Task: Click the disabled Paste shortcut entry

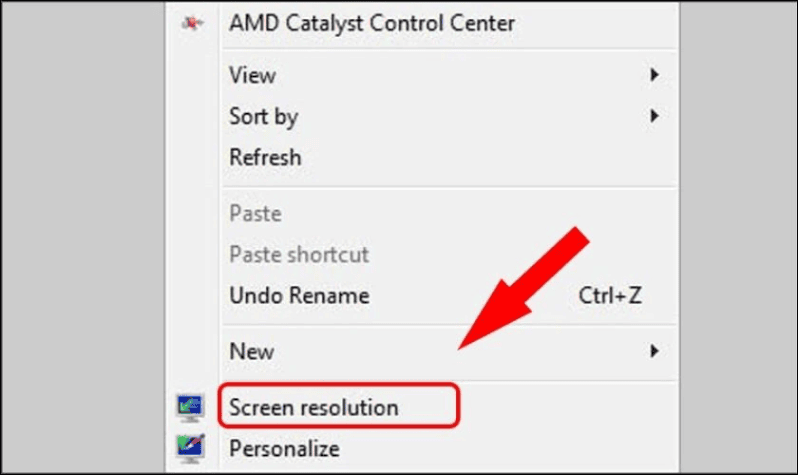Action: 299,254
